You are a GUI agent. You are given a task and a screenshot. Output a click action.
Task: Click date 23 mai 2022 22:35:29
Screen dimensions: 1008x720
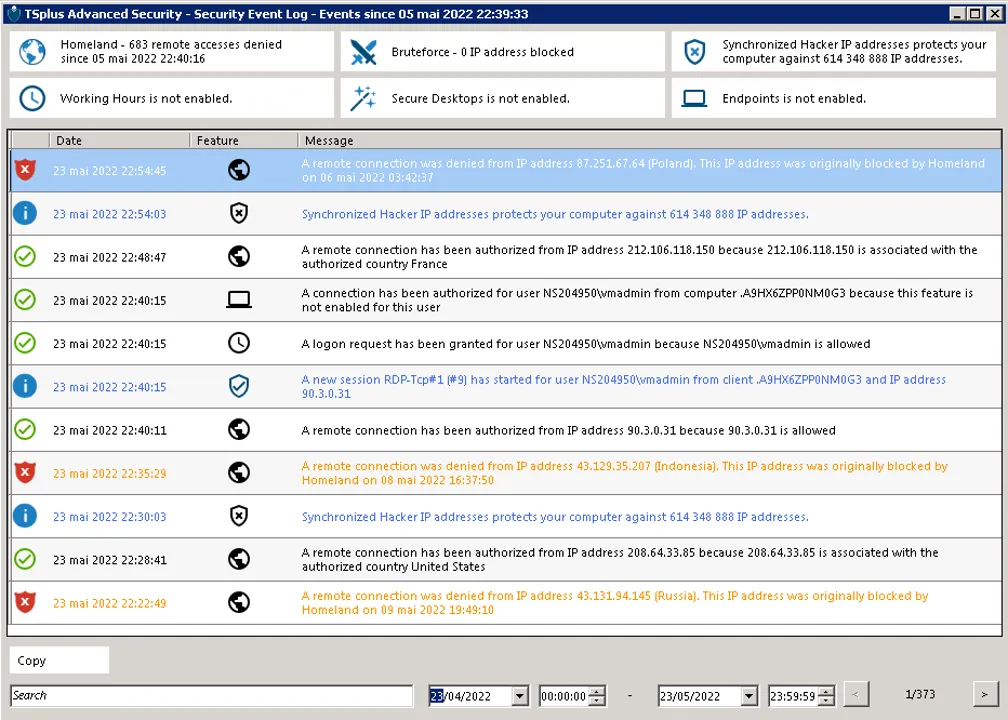coord(109,473)
